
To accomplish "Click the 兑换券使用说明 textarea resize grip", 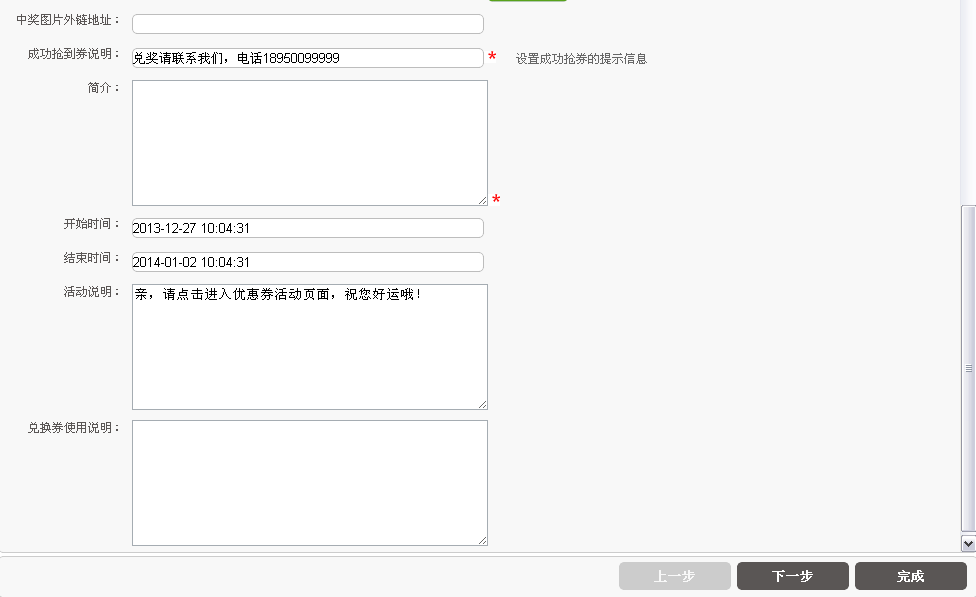I will (482, 540).
